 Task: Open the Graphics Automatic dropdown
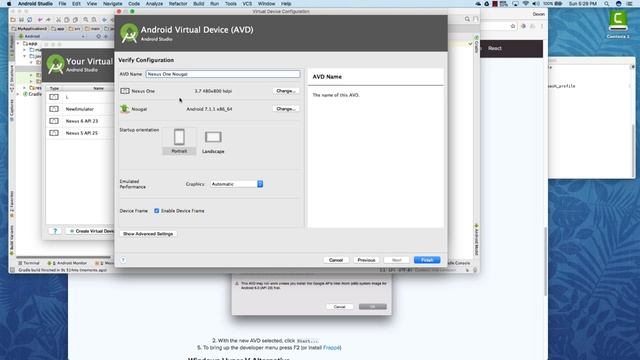pos(237,184)
